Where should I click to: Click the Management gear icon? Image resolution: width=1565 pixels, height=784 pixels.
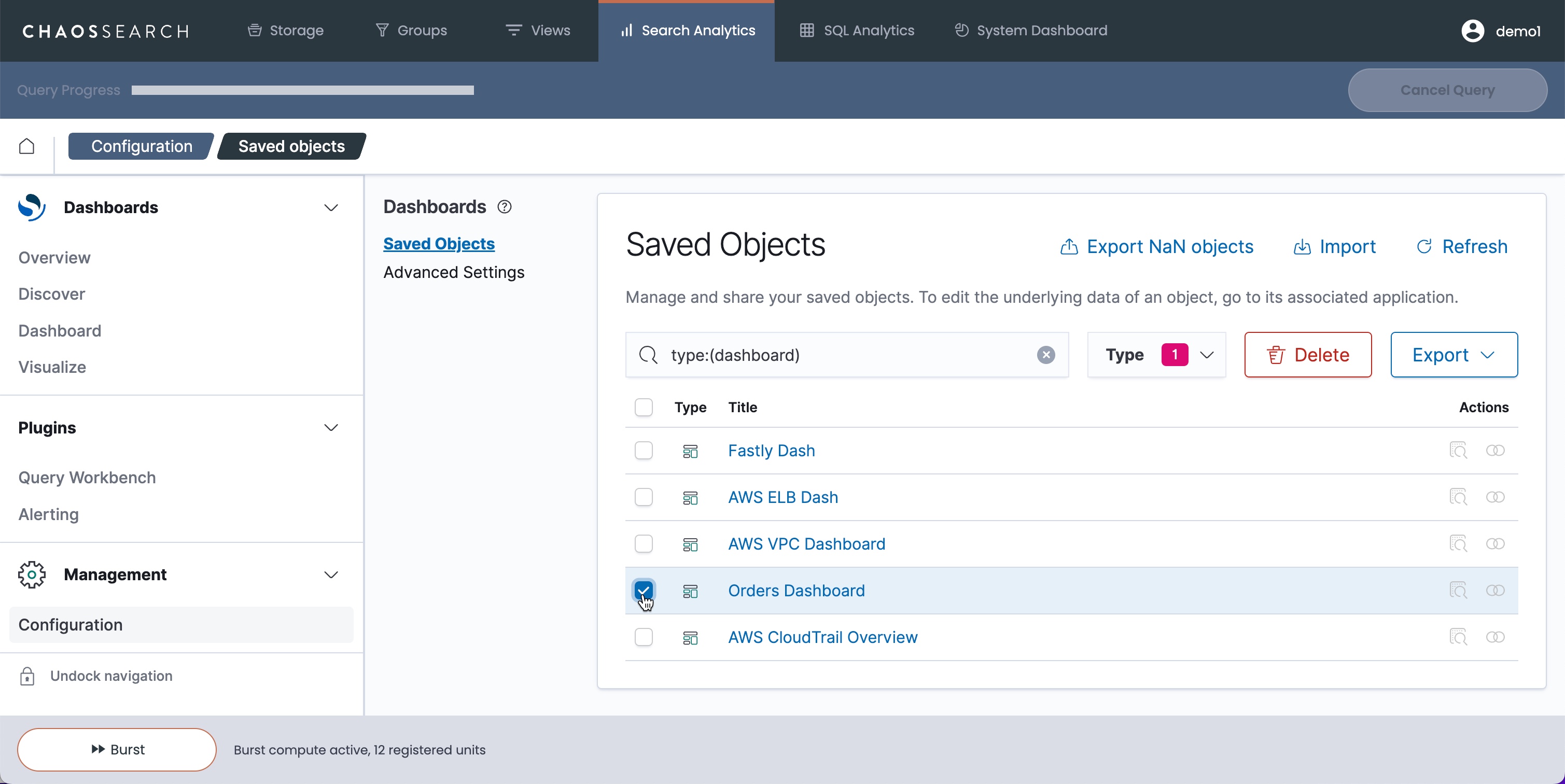pyautogui.click(x=32, y=575)
